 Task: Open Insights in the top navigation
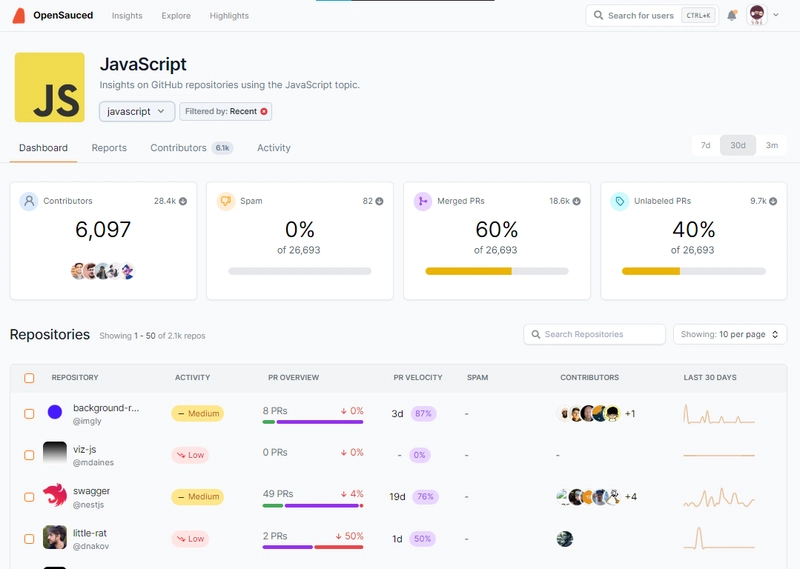(127, 16)
